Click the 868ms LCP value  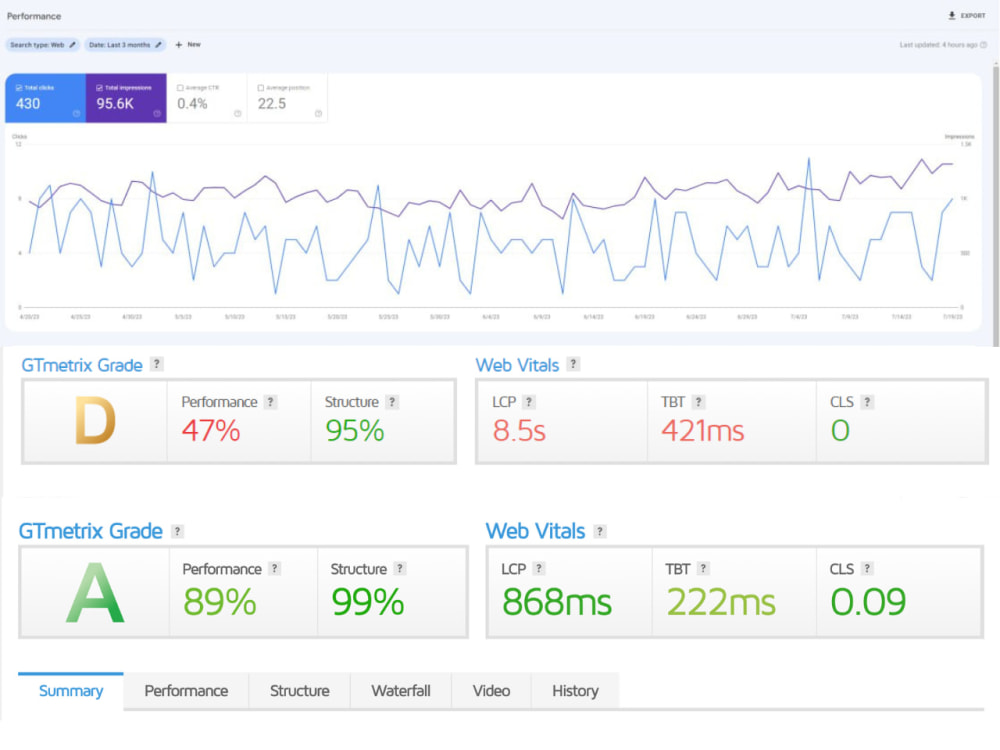click(557, 602)
